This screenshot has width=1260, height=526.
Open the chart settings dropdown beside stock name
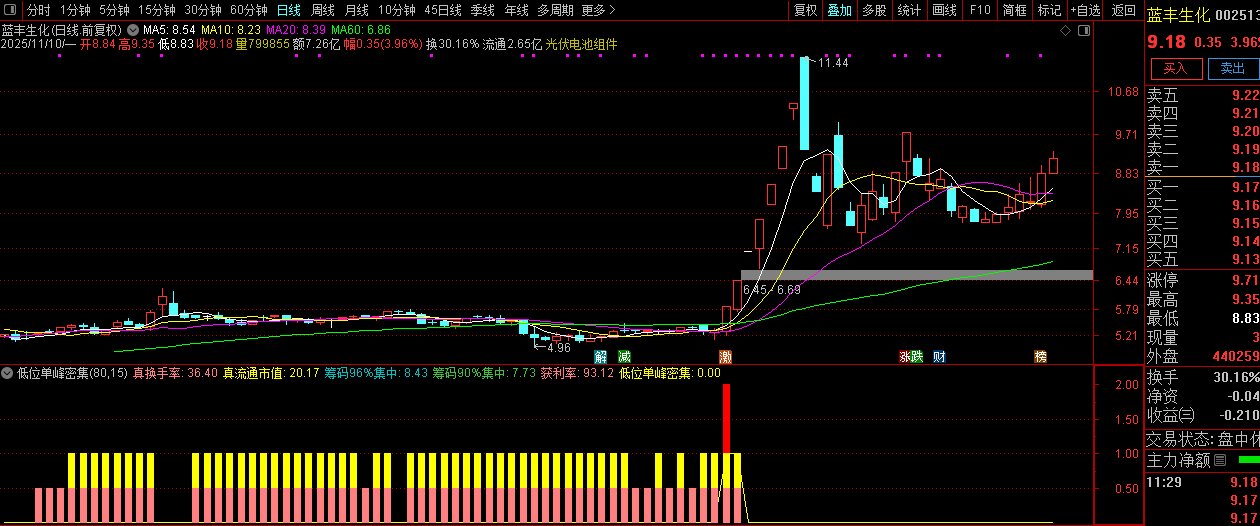point(133,30)
